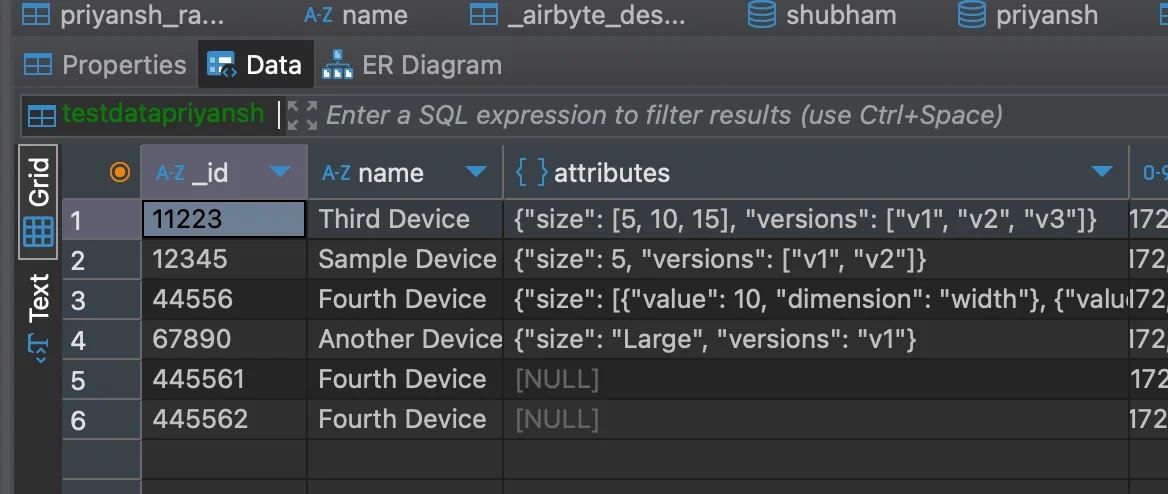Click the JSON braces icon in attributes header
This screenshot has height=494, width=1168.
click(531, 173)
